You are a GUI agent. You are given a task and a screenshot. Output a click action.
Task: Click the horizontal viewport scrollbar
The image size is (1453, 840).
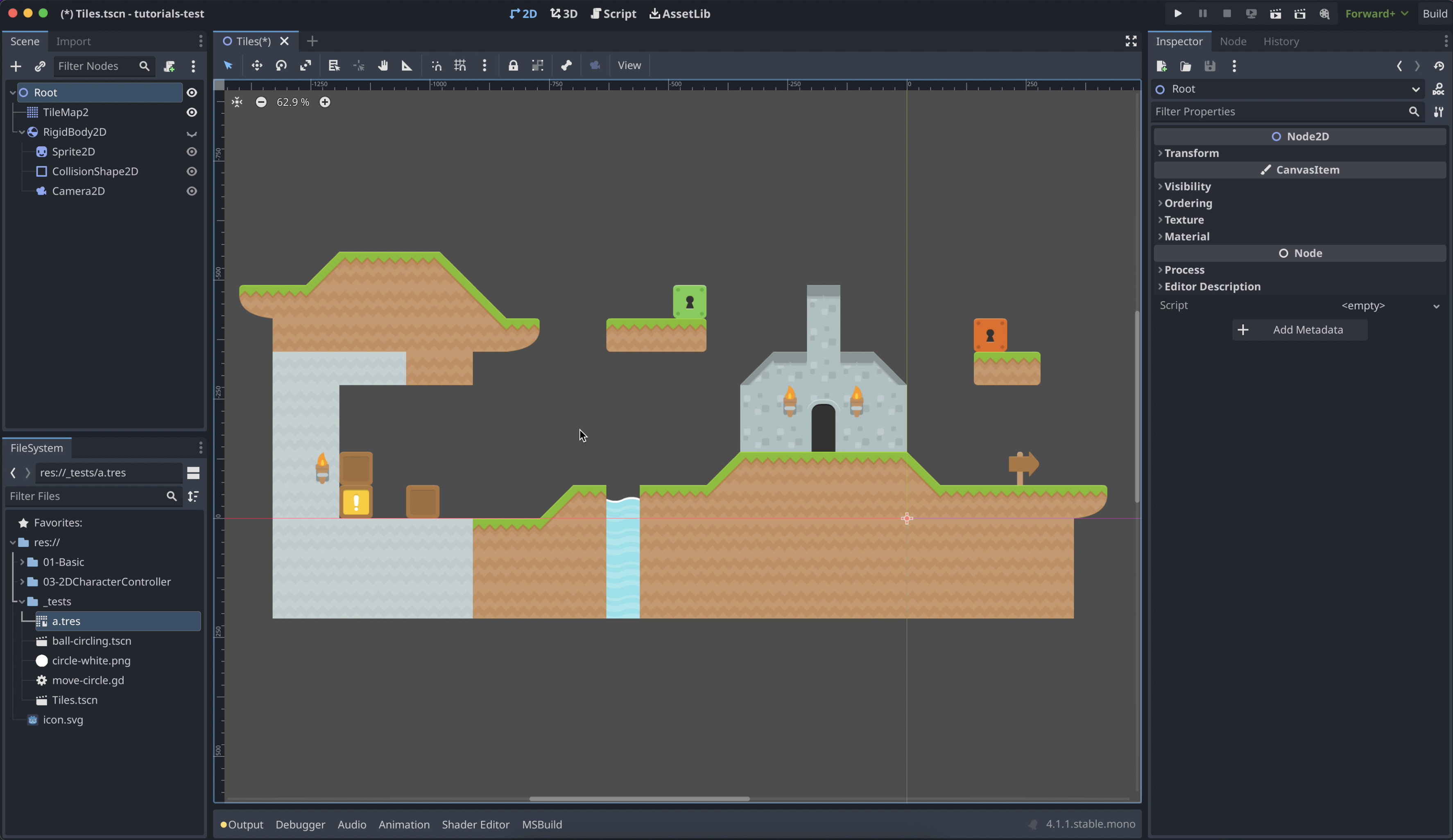pos(639,799)
